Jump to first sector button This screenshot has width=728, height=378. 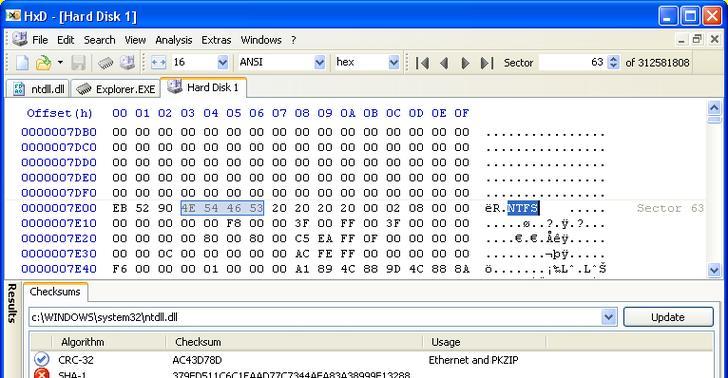(422, 63)
